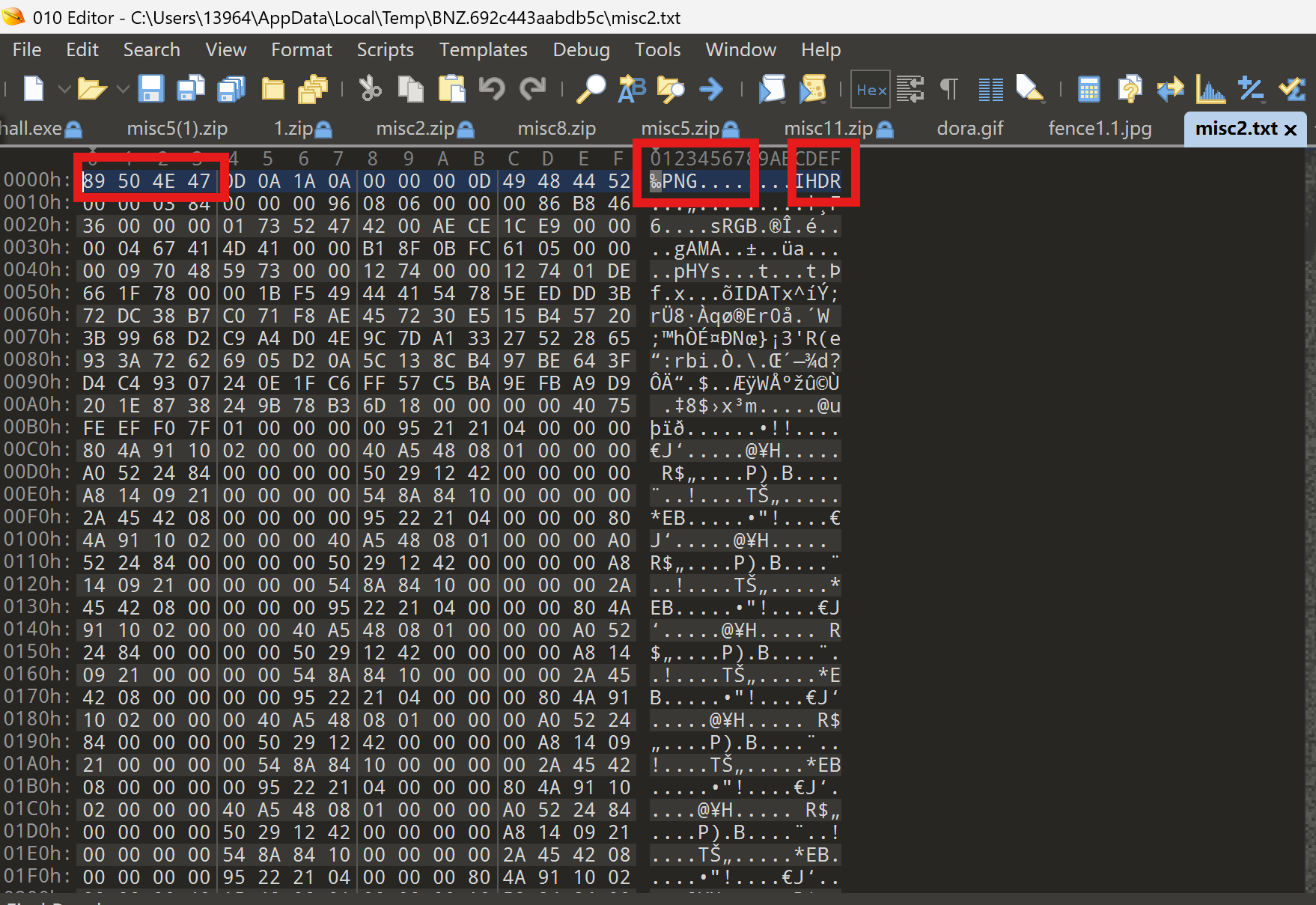Switch to the misc8.zip tab
Screen dimensions: 1316x905
pos(557,128)
